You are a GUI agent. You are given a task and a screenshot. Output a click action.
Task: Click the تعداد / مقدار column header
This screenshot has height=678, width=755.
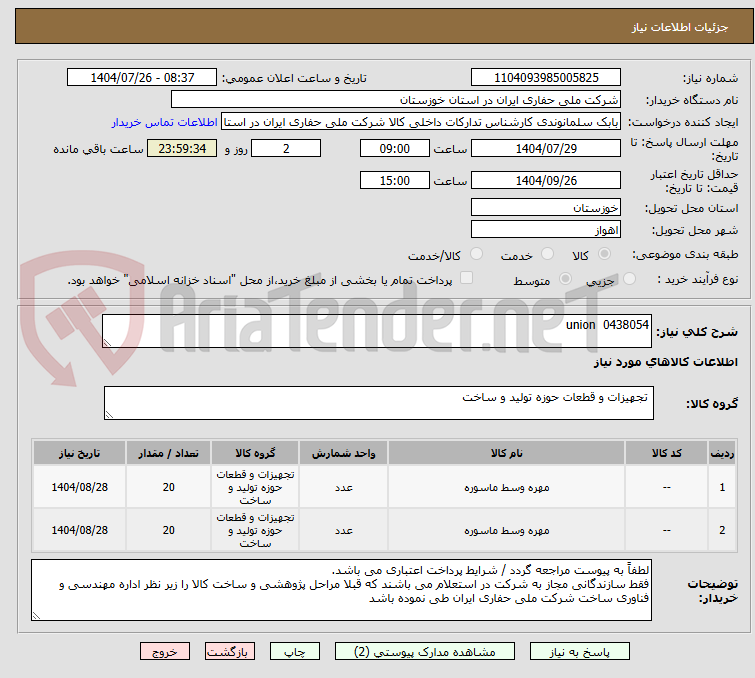pyautogui.click(x=168, y=453)
